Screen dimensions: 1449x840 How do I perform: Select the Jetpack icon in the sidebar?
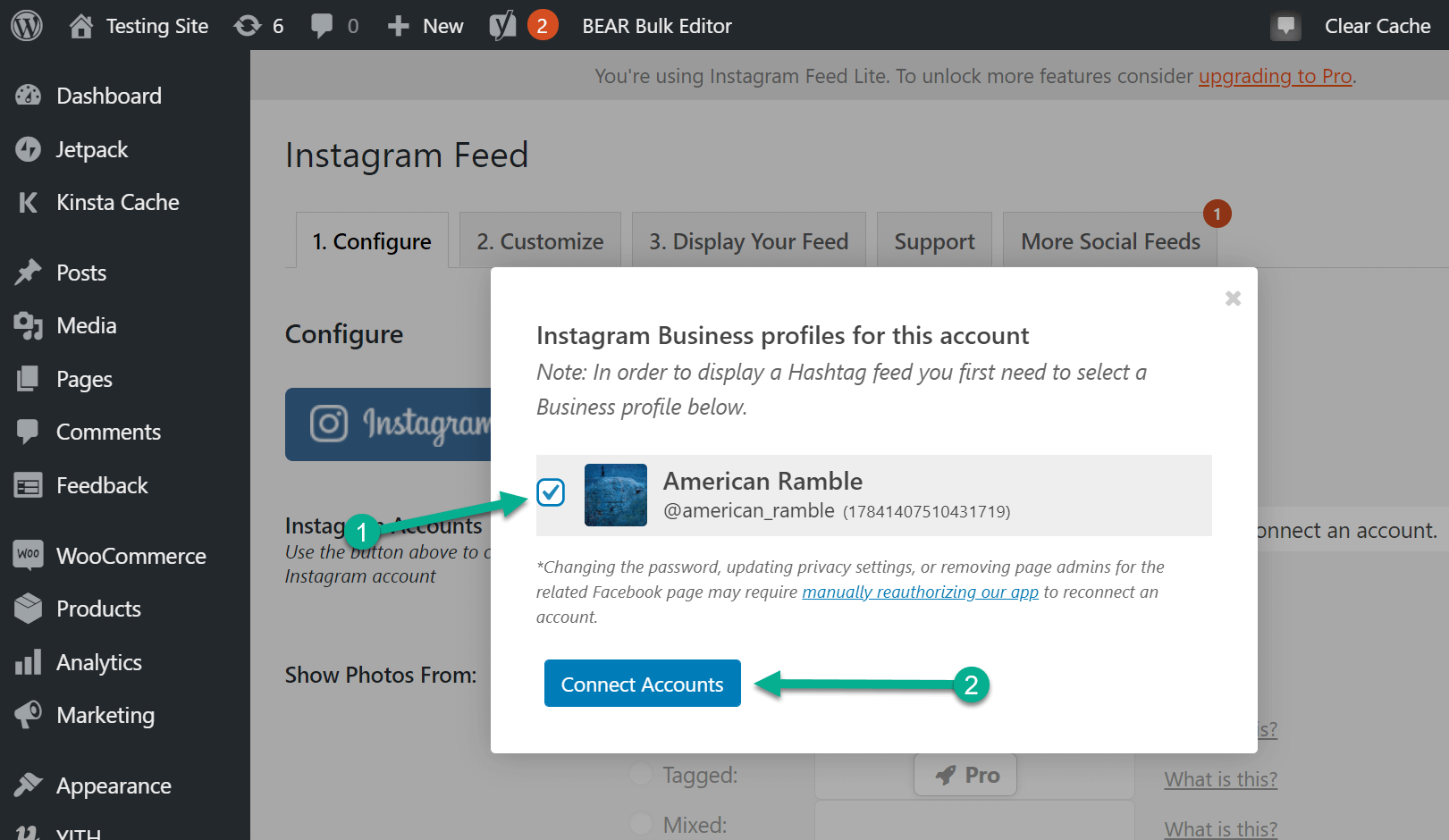(29, 148)
